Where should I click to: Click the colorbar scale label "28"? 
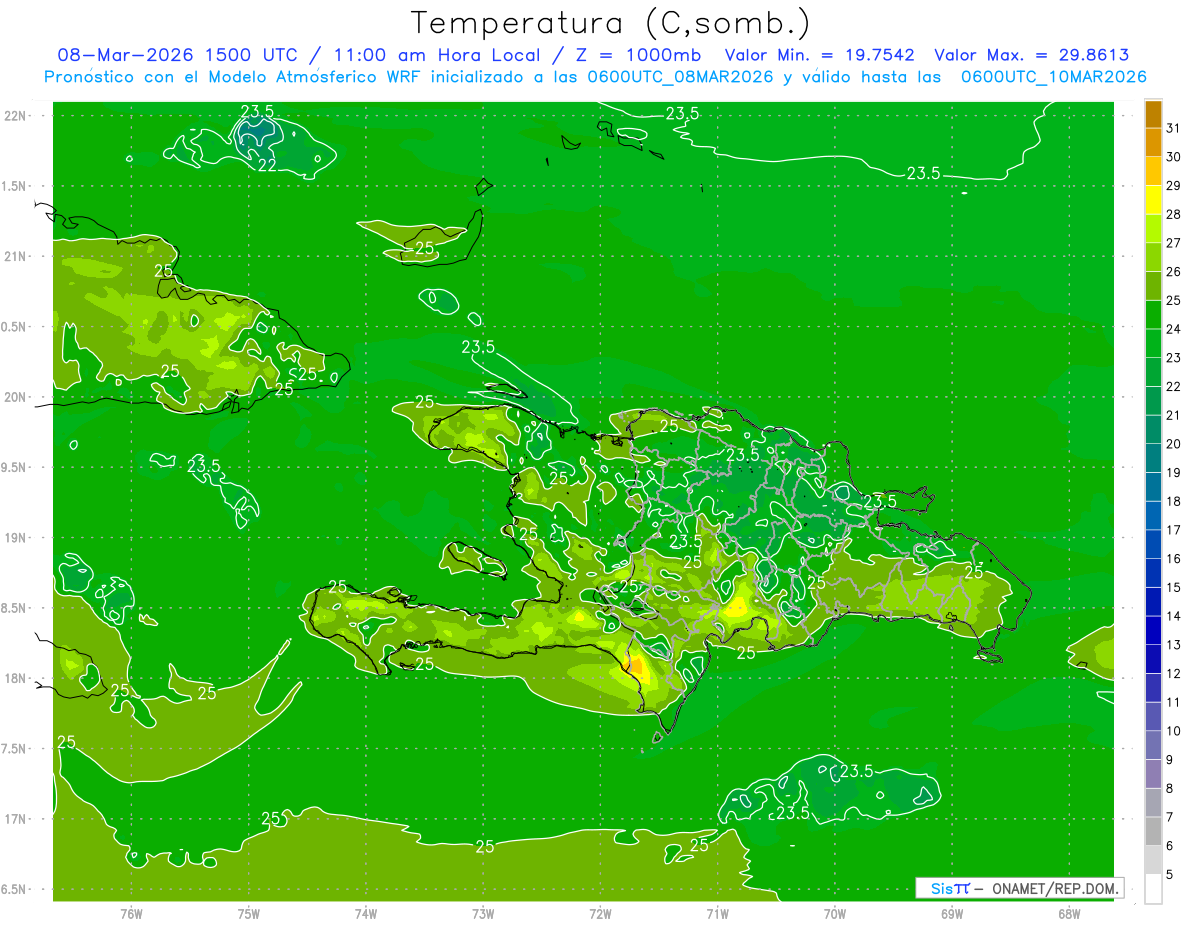pos(1174,214)
